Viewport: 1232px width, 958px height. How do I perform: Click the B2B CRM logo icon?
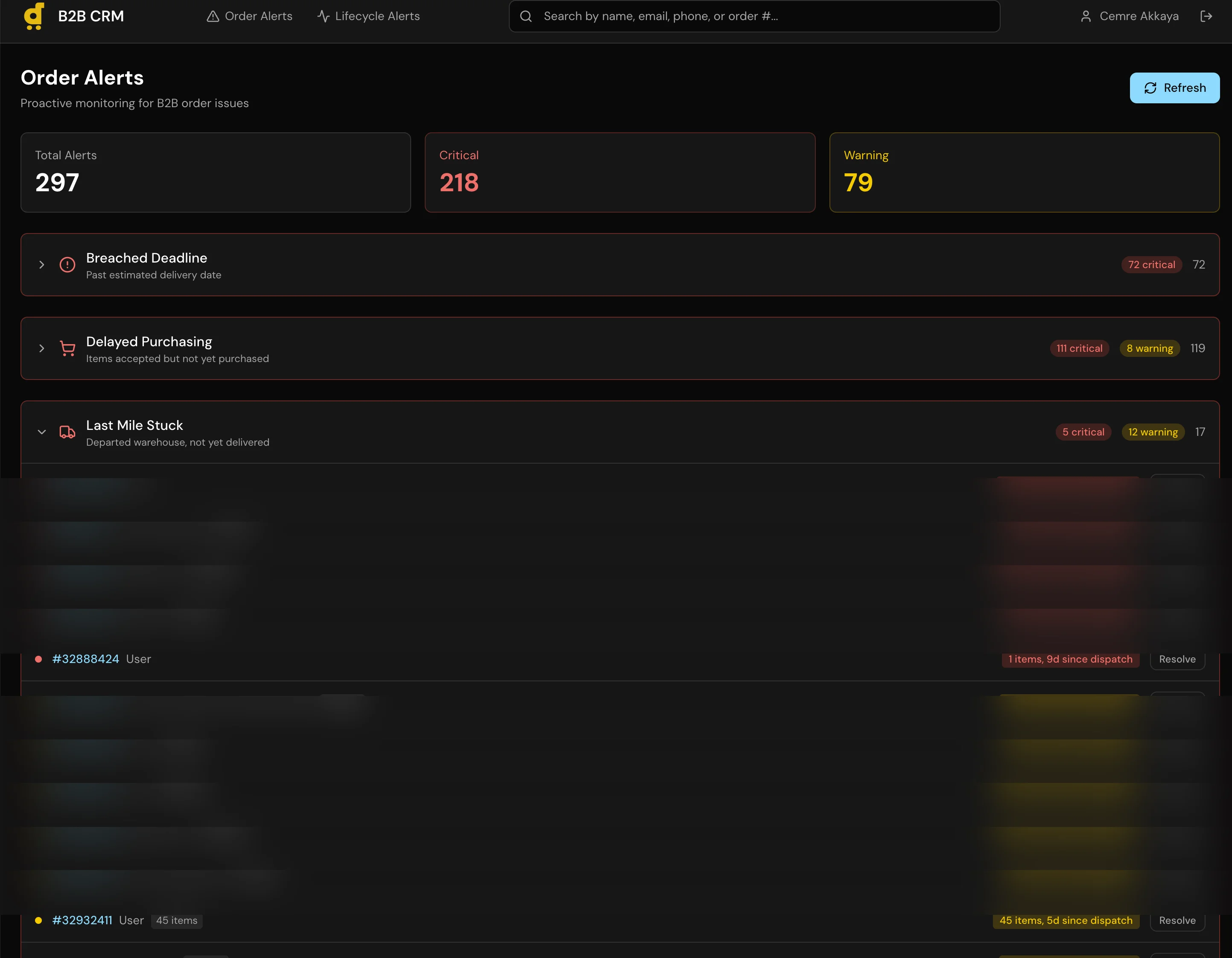(x=34, y=16)
